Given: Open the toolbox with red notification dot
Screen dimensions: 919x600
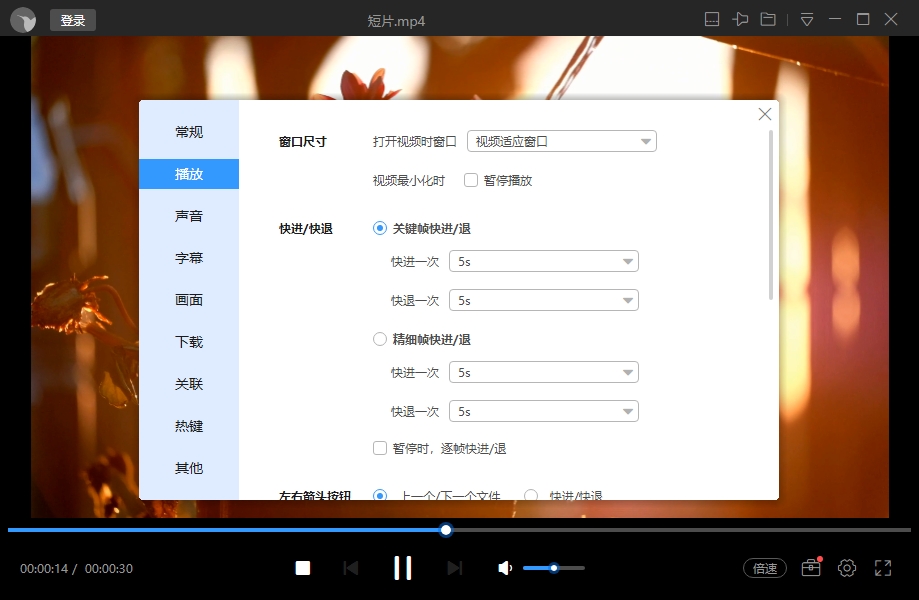Looking at the screenshot, I should click(810, 568).
